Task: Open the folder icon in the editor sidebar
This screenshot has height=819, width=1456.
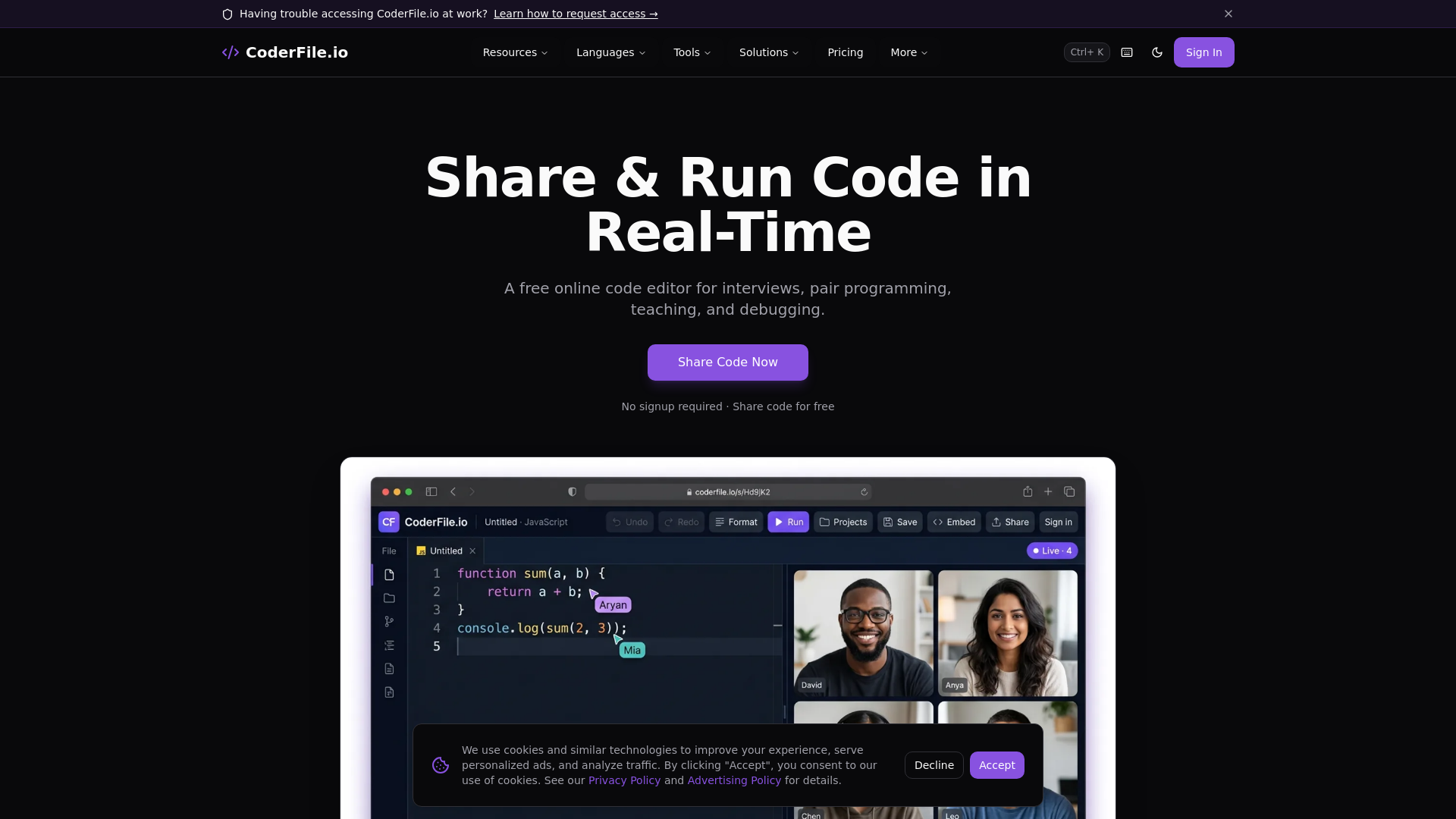Action: [389, 598]
